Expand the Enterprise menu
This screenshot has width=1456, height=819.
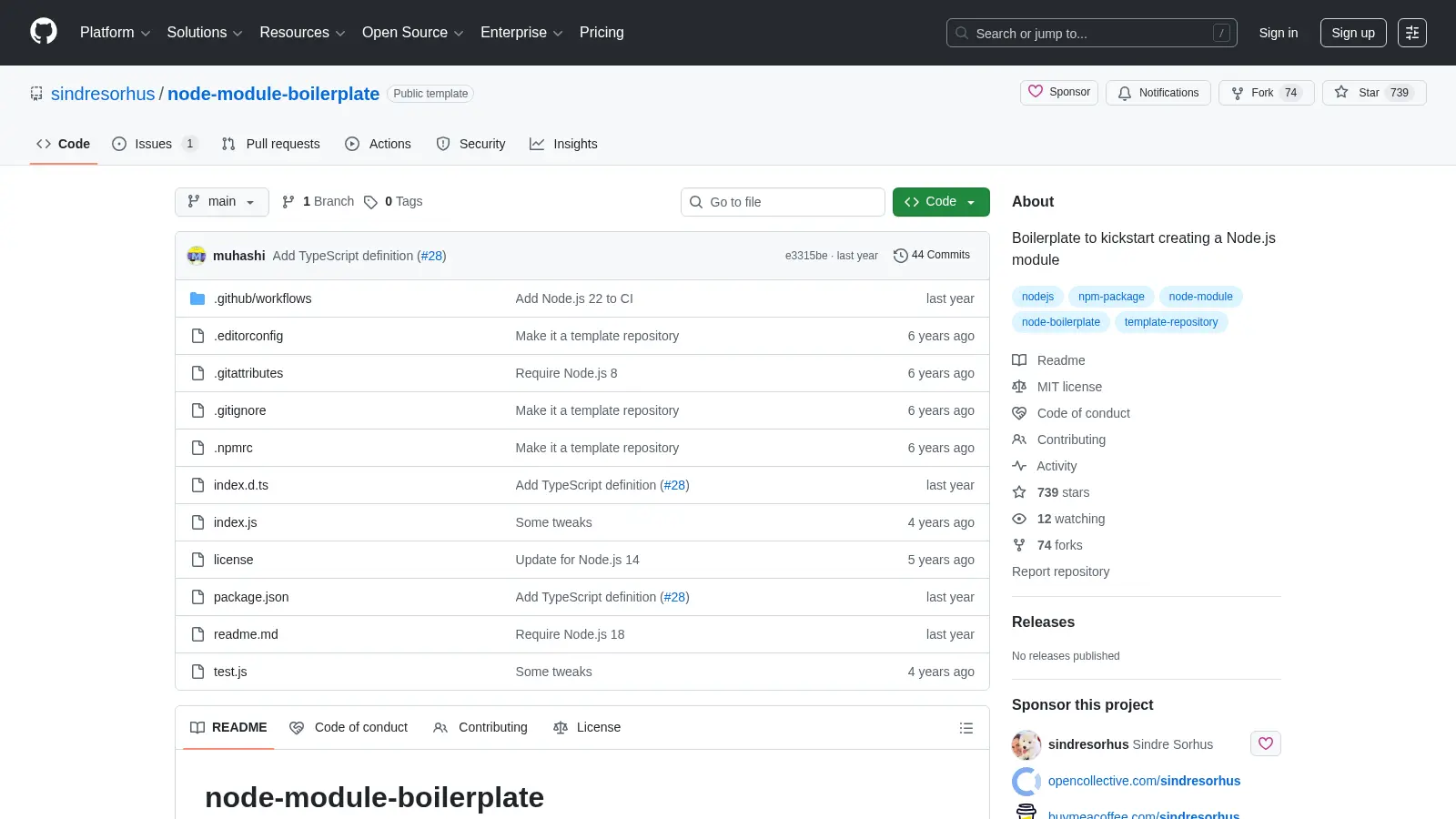(521, 33)
